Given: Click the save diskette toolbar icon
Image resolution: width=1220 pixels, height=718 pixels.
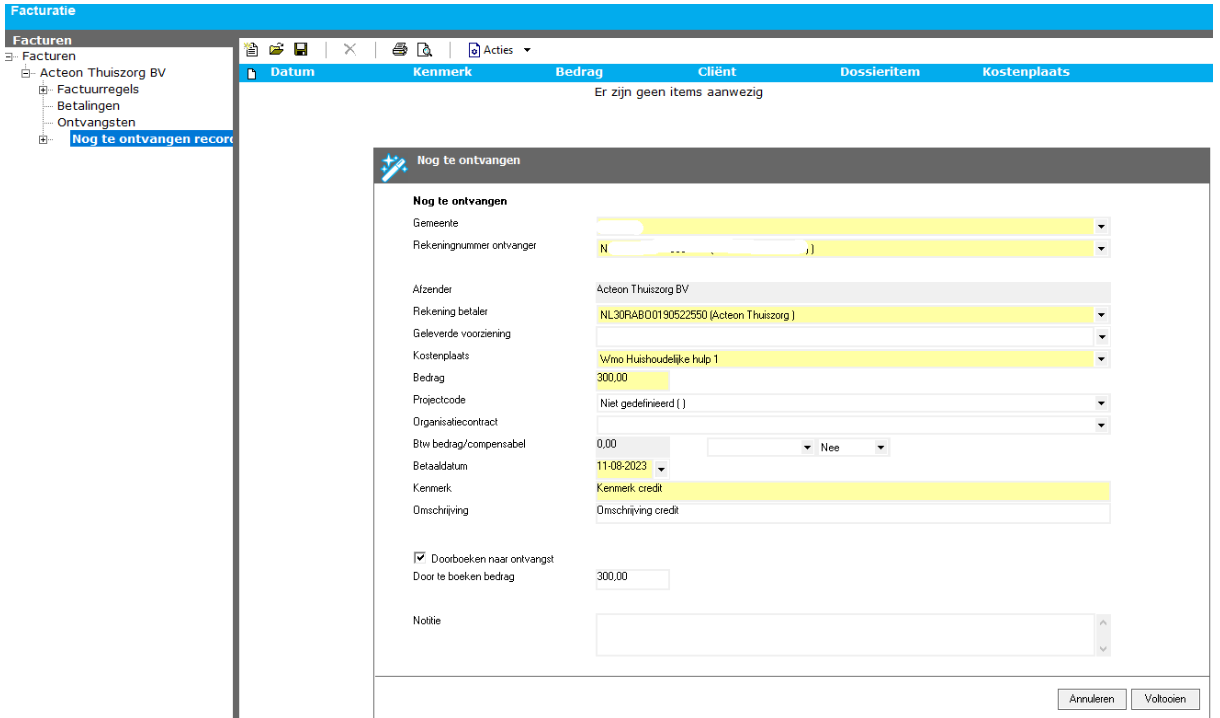Looking at the screenshot, I should coord(300,50).
